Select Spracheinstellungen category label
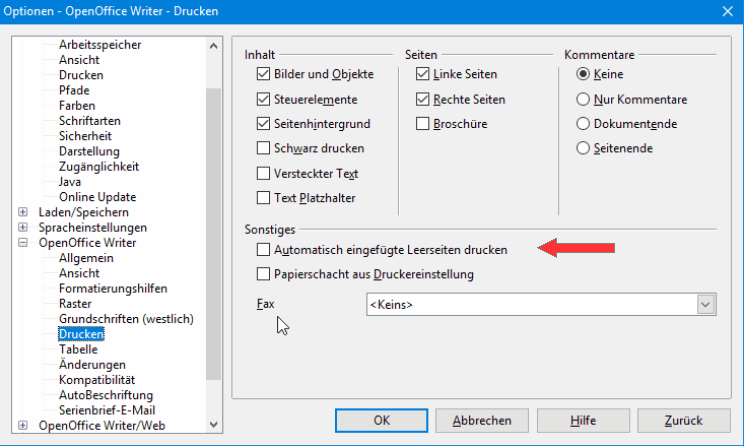This screenshot has width=744, height=447. click(93, 227)
